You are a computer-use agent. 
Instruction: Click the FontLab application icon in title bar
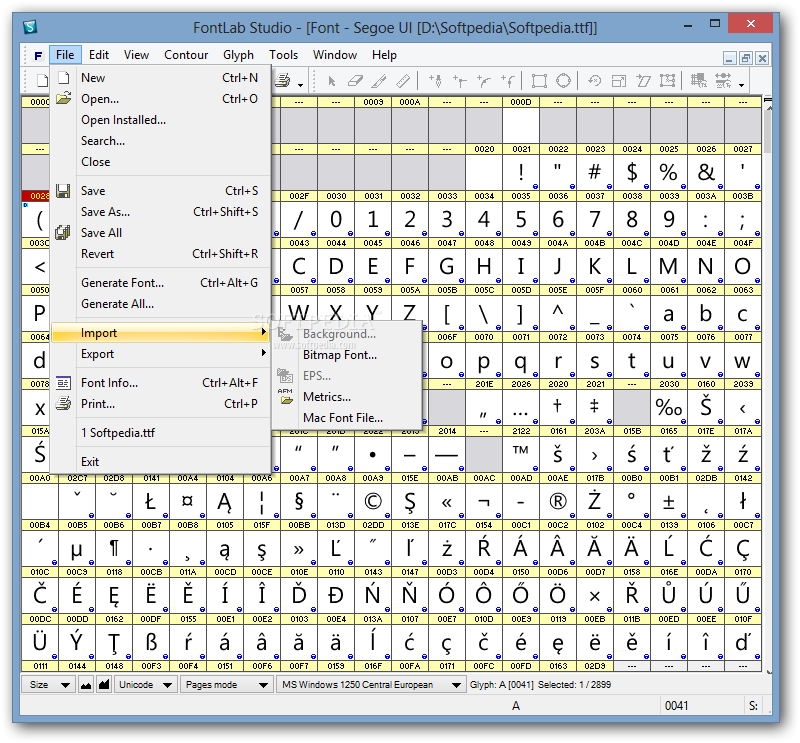tap(30, 27)
